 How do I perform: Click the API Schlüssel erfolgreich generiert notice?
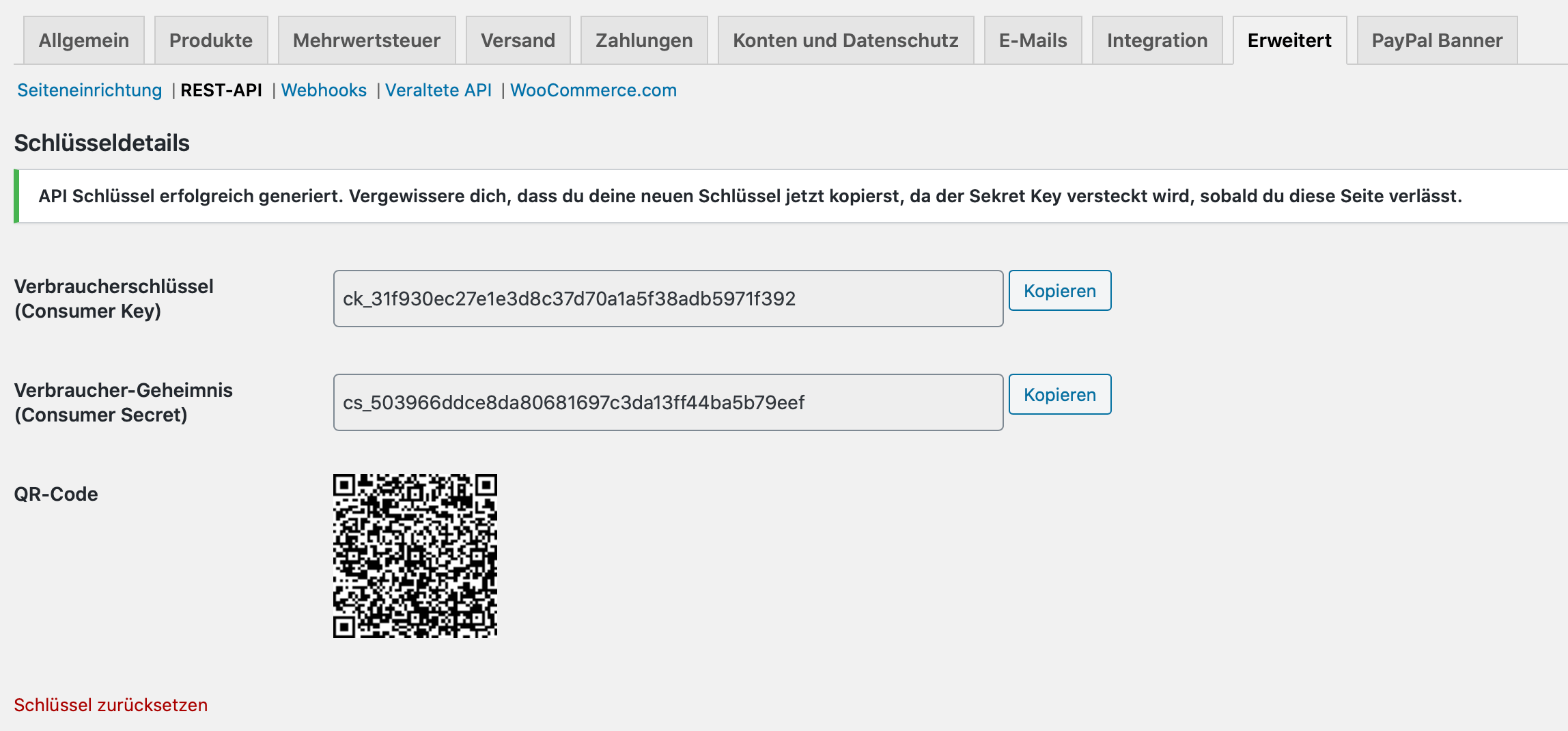click(x=792, y=196)
